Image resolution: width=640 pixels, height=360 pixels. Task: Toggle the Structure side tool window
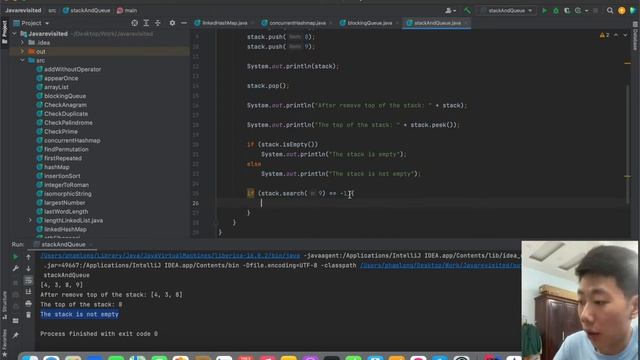[x=4, y=304]
